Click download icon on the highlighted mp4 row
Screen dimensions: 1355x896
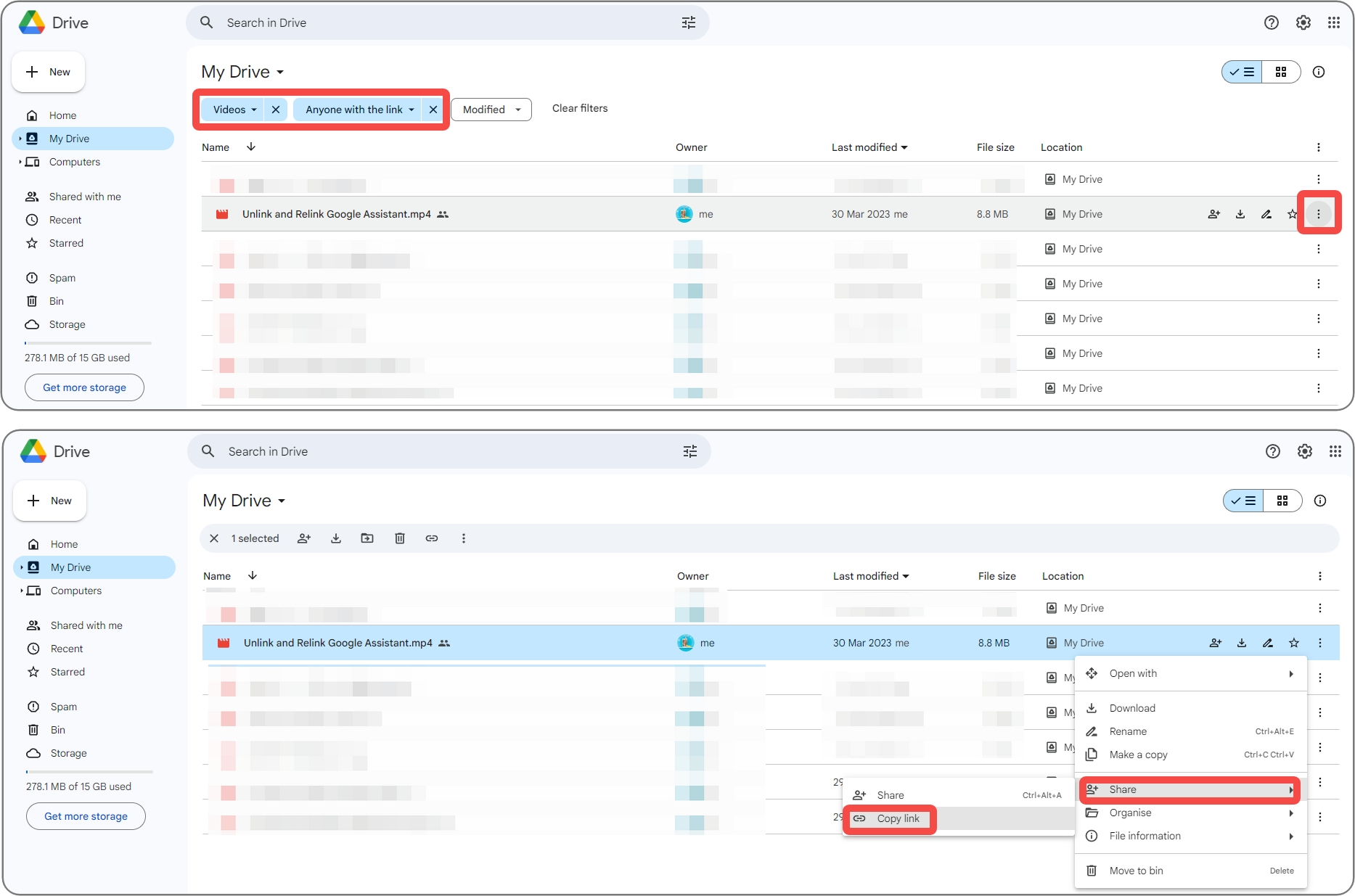(x=1242, y=643)
